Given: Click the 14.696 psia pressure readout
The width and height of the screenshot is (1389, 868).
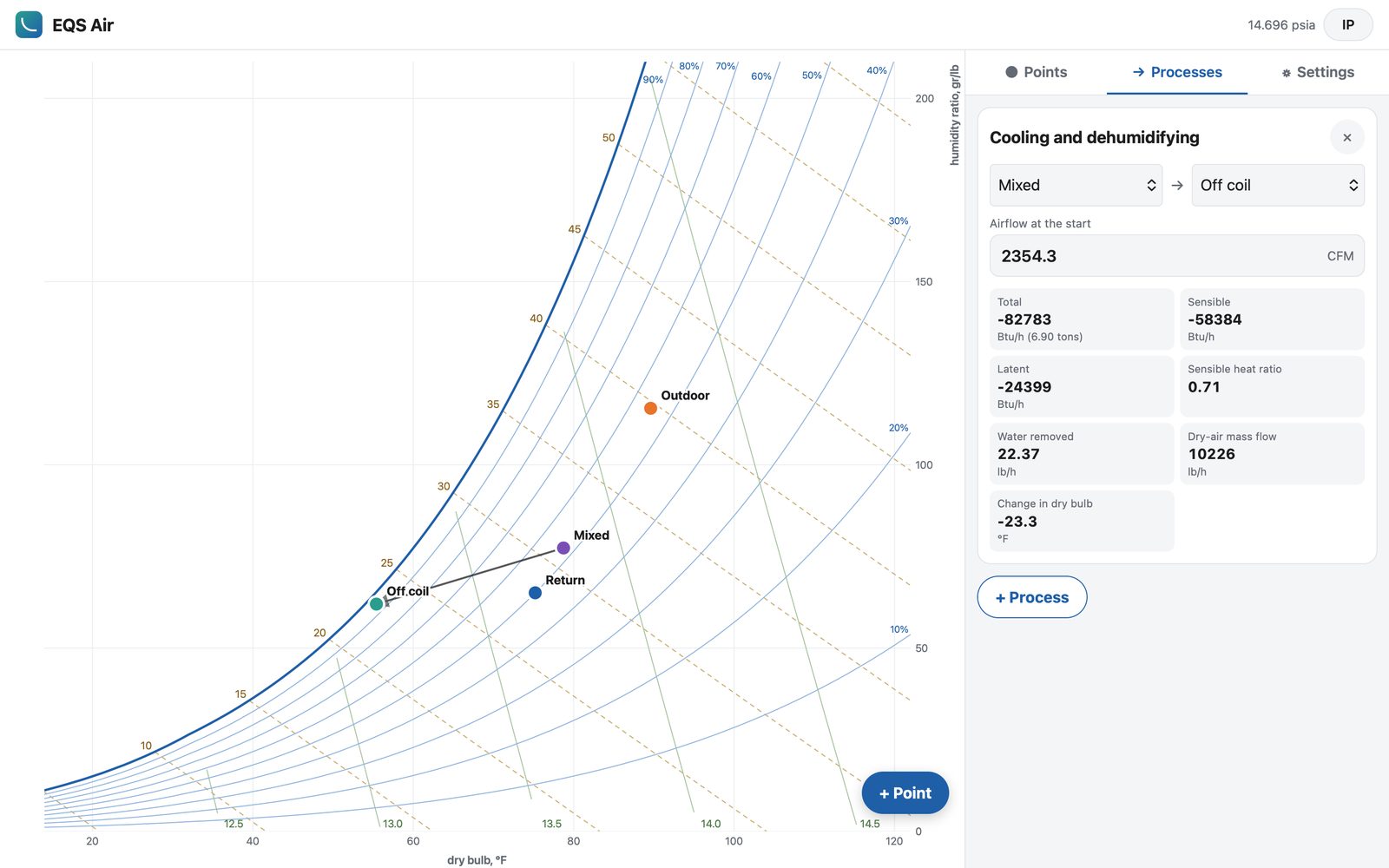Looking at the screenshot, I should (1281, 25).
